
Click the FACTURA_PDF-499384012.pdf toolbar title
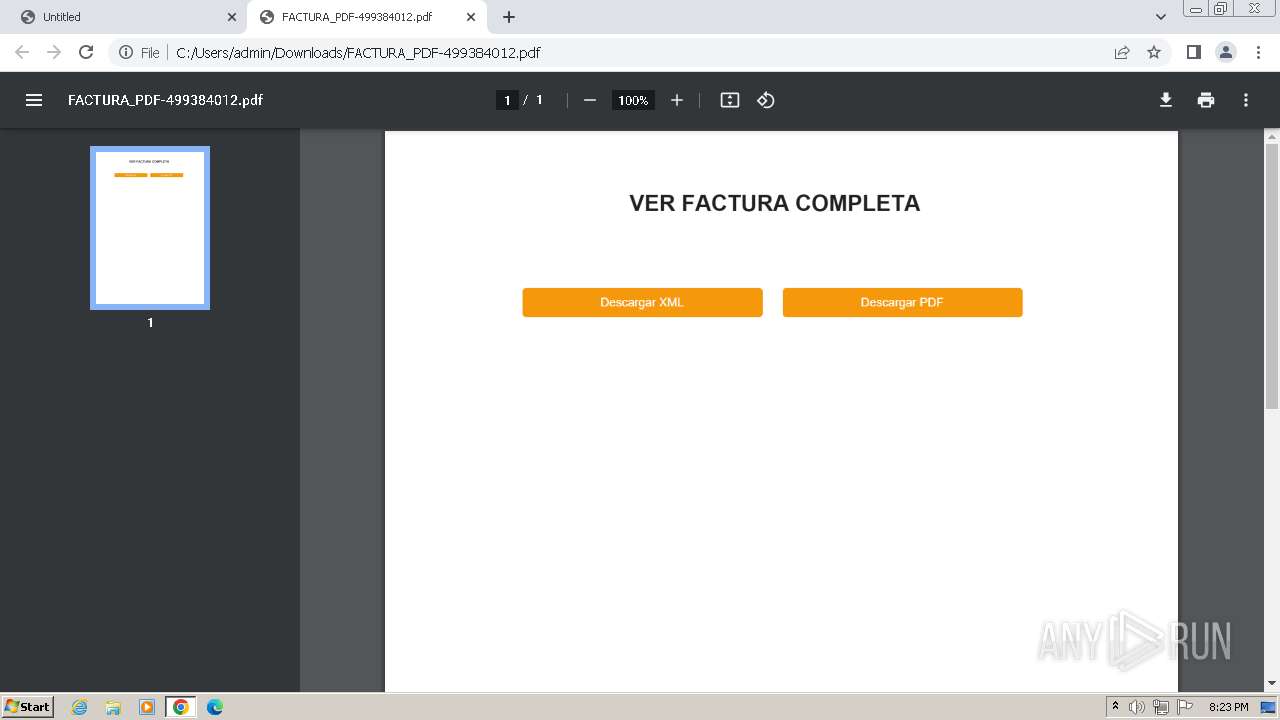165,100
